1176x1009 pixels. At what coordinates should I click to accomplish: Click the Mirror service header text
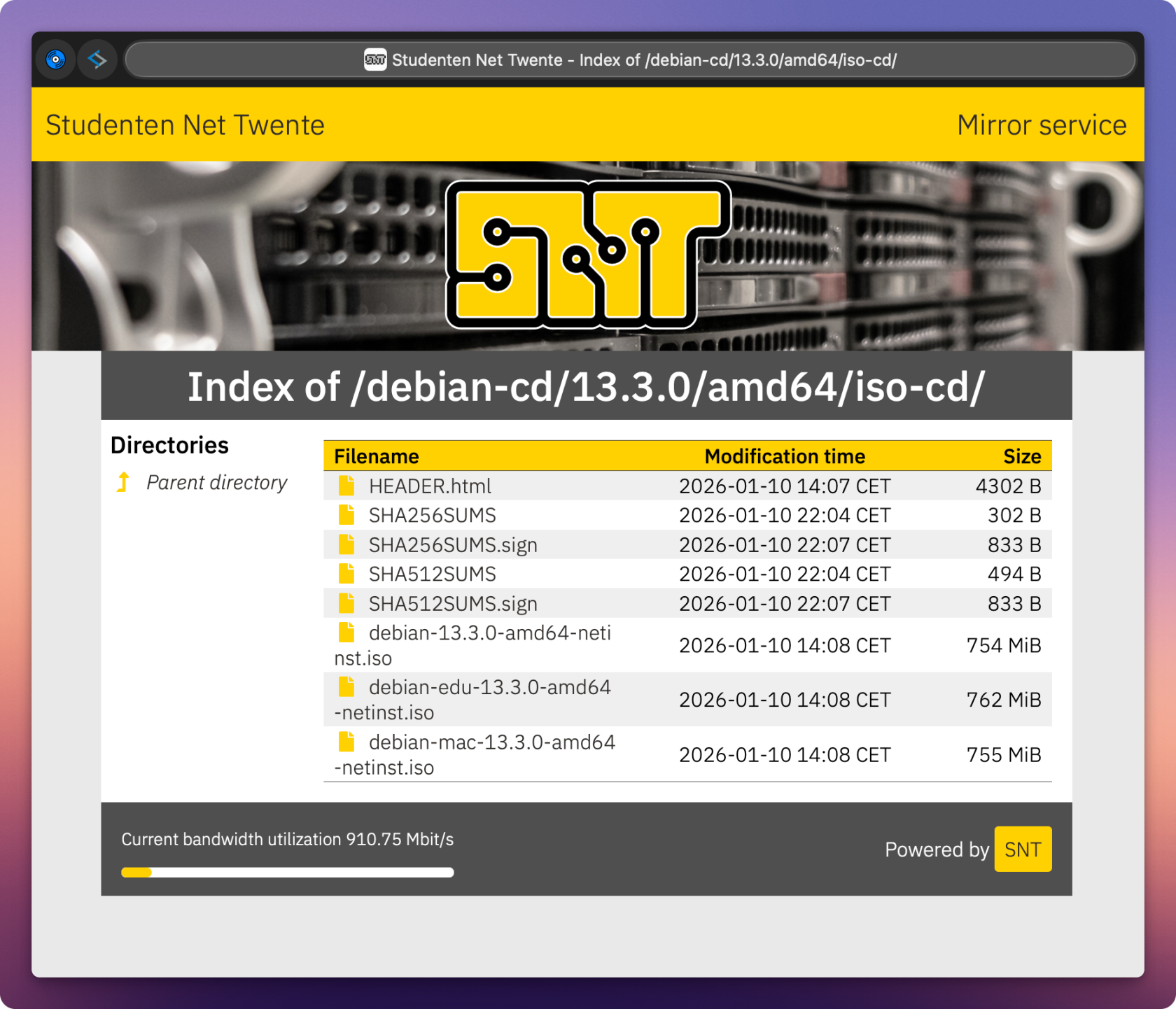pos(1041,125)
